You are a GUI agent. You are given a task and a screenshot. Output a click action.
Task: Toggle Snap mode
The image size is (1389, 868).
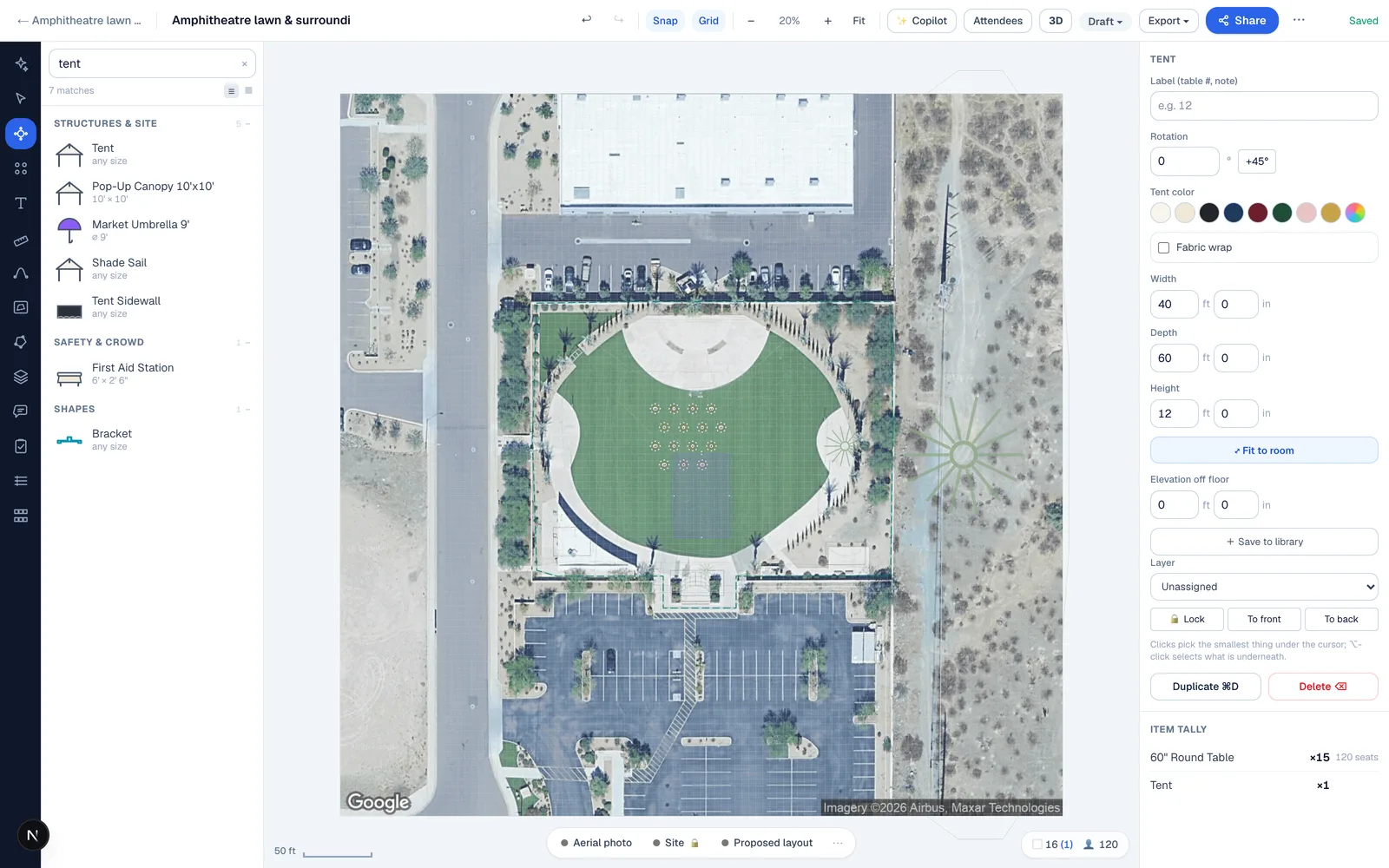(x=665, y=21)
